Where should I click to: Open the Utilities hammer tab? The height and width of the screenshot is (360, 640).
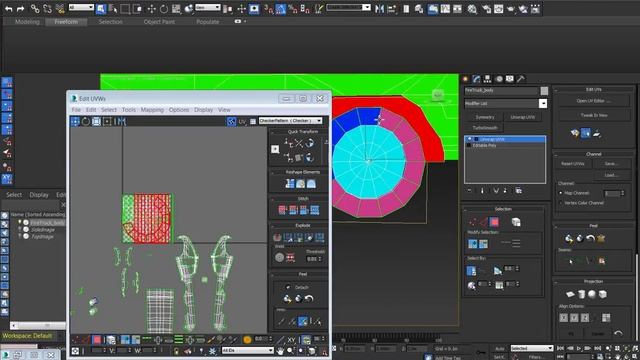[521, 79]
